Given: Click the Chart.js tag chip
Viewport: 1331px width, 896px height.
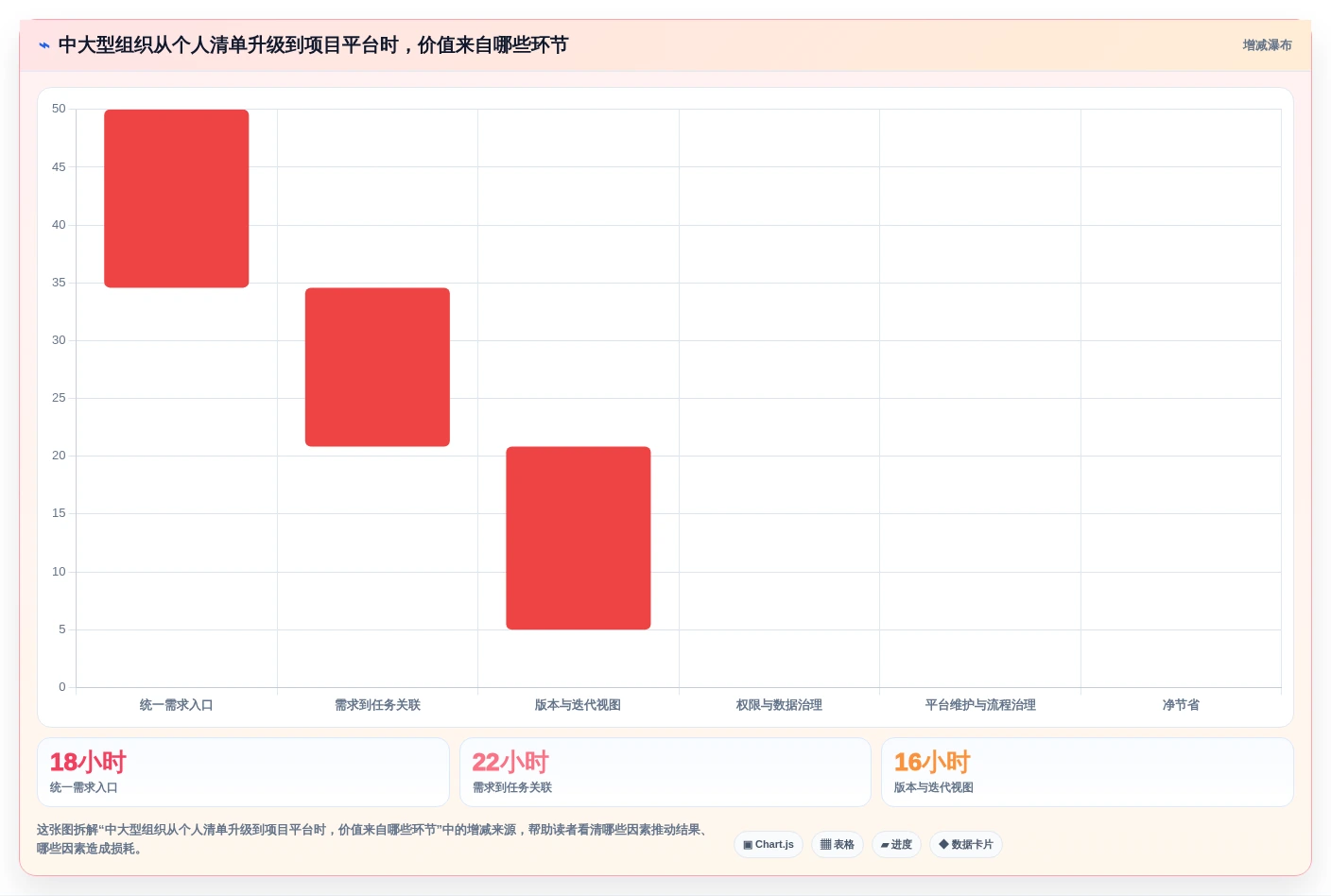Looking at the screenshot, I should pos(769,845).
